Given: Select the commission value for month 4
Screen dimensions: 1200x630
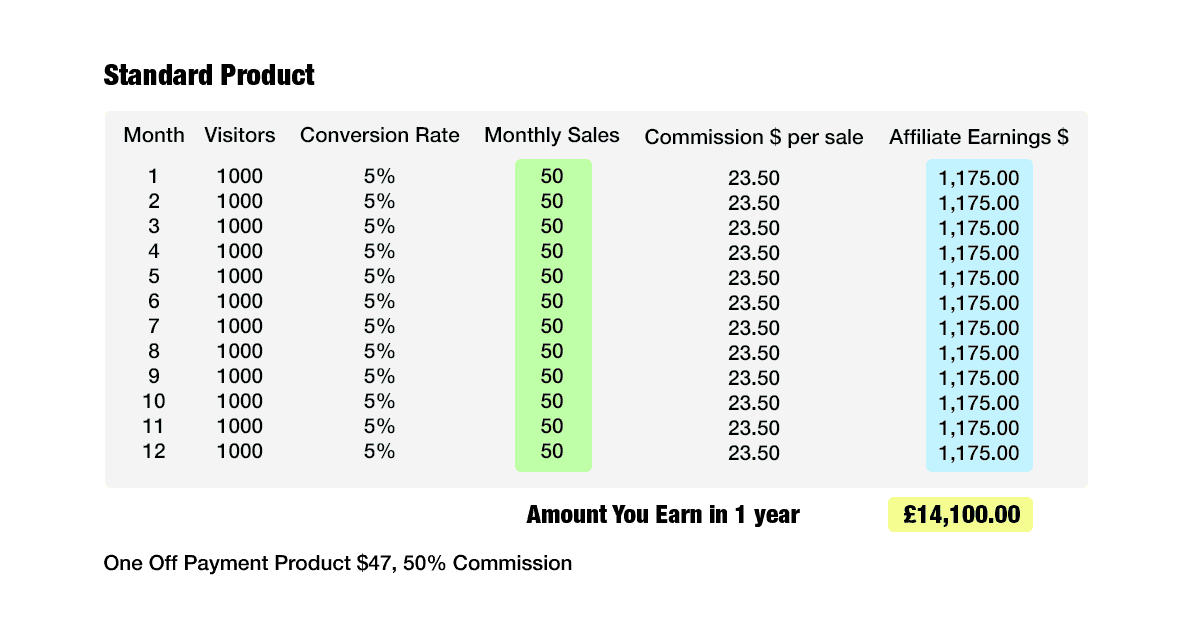Looking at the screenshot, I should tap(754, 253).
